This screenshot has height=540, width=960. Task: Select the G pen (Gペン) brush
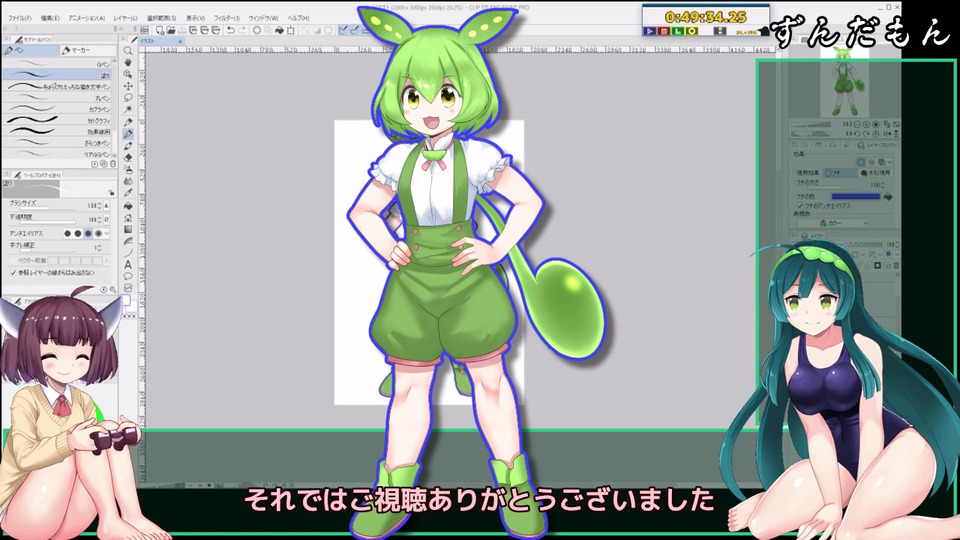[x=59, y=64]
